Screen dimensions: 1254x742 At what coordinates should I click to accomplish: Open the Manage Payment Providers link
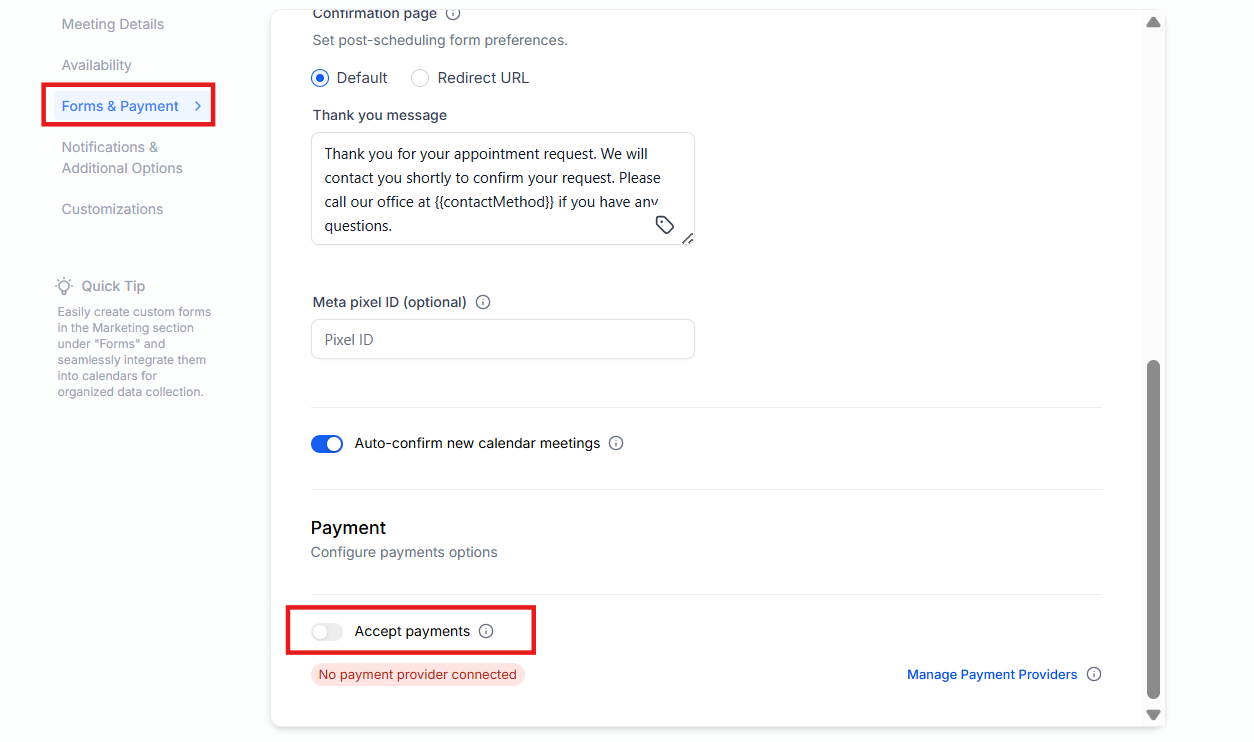point(992,675)
